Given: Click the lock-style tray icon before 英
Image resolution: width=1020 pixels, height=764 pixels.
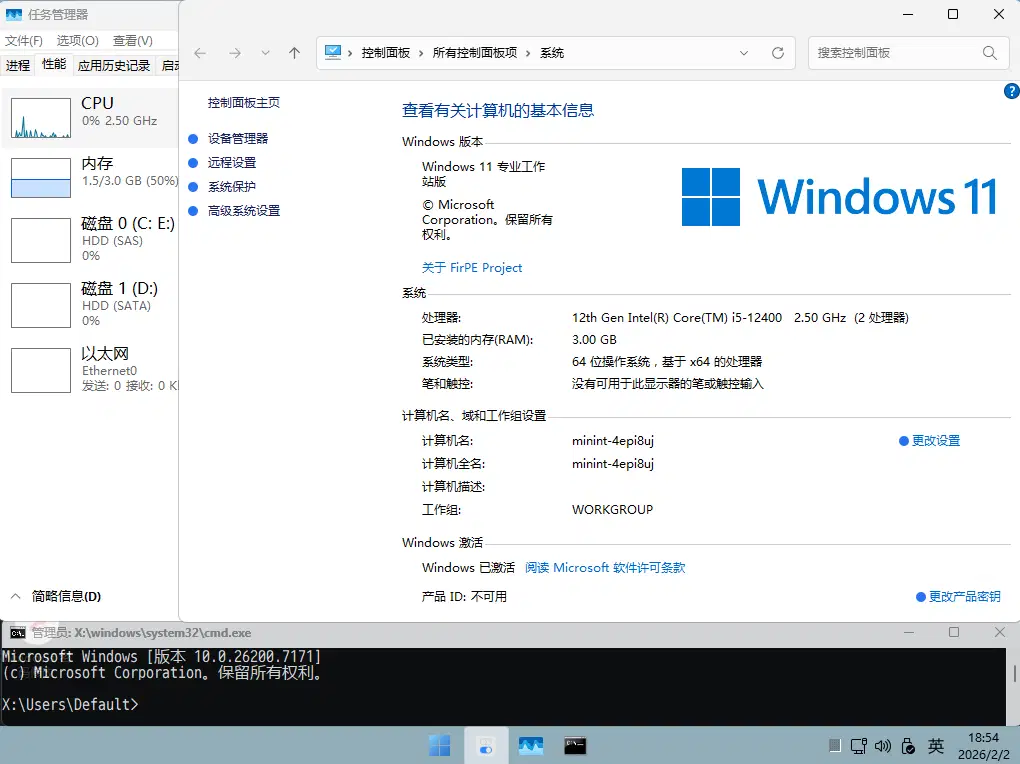Looking at the screenshot, I should (908, 746).
